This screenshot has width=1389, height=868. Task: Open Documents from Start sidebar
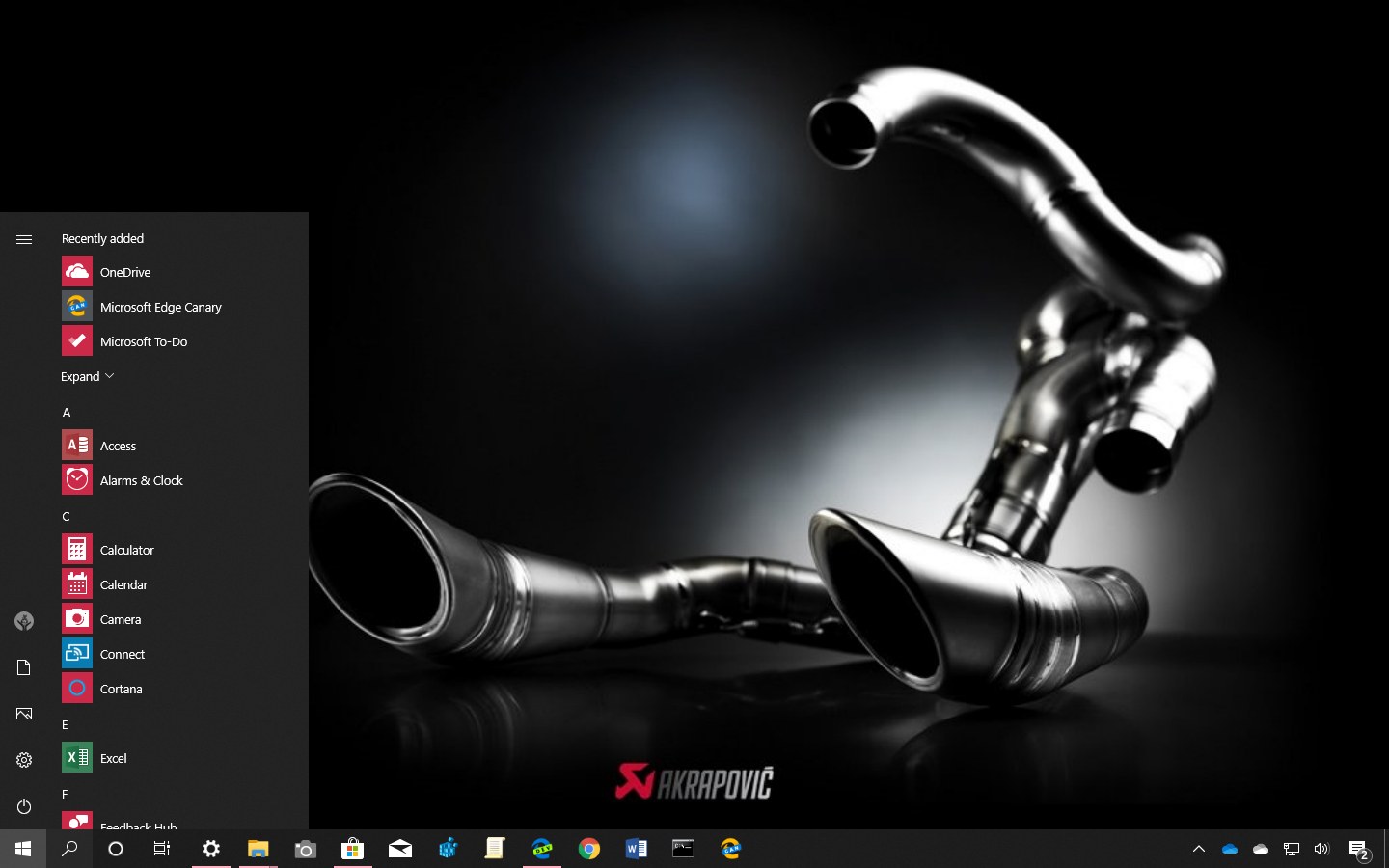(24, 667)
